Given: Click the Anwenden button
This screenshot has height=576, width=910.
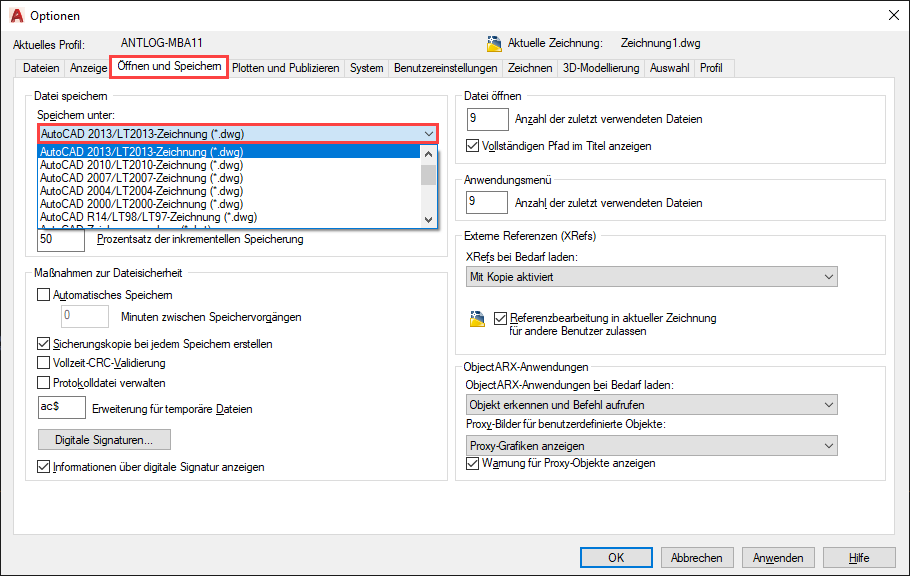Looking at the screenshot, I should pos(778,557).
